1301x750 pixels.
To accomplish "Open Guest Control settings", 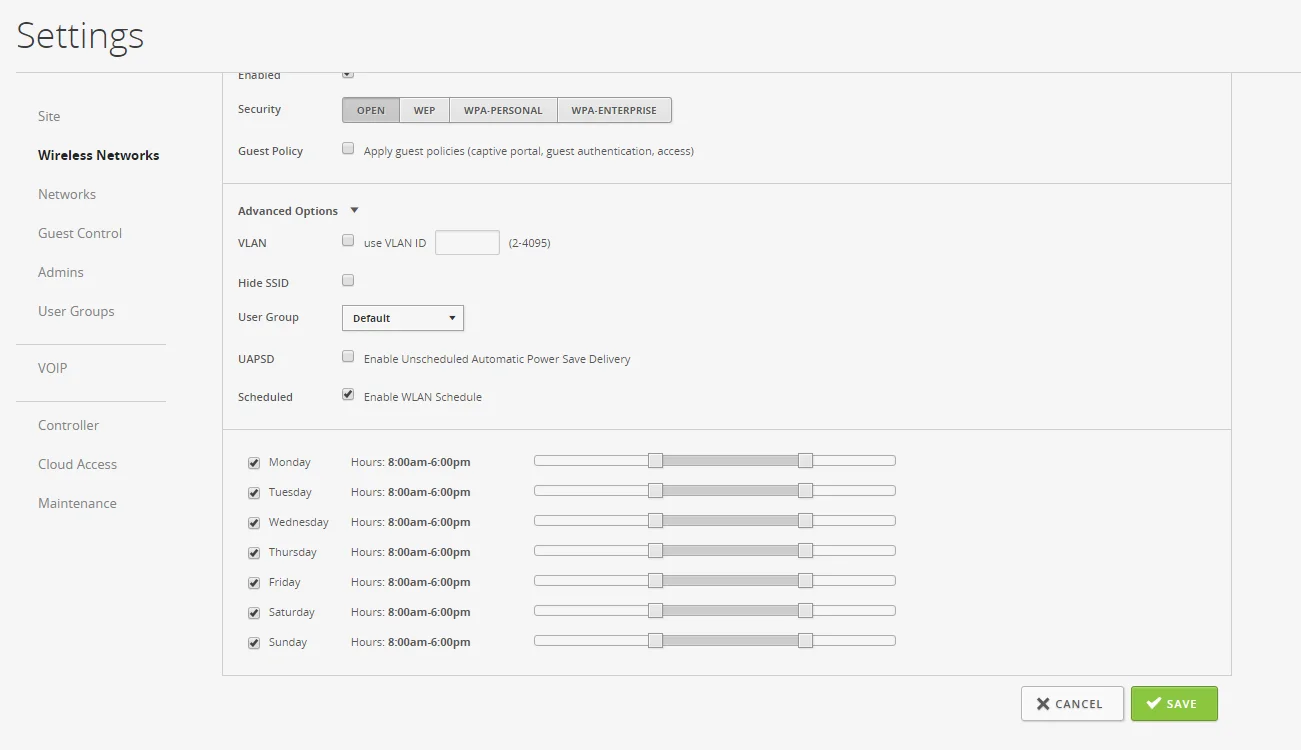I will (80, 233).
